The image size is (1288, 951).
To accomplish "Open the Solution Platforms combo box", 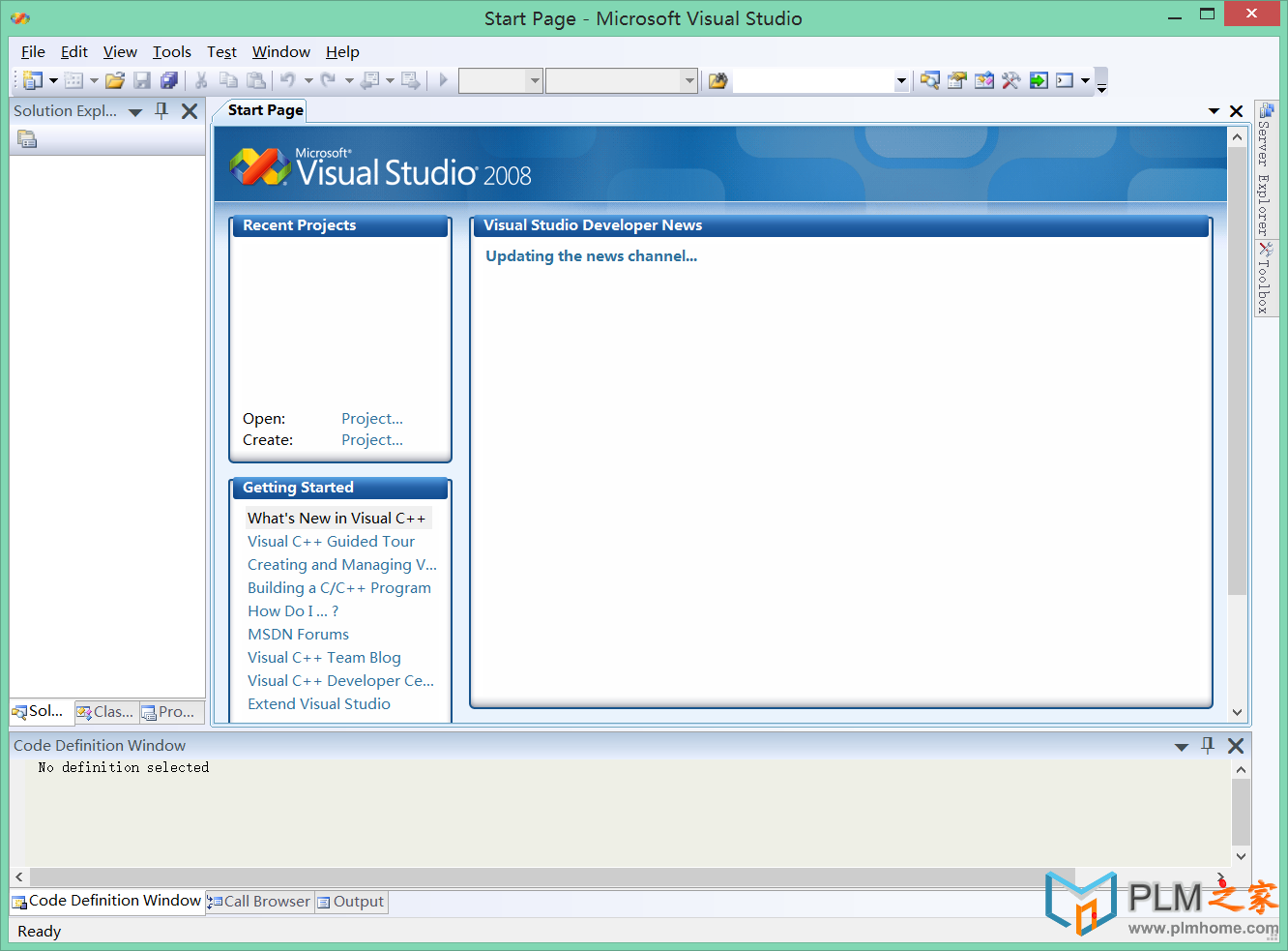I will pyautogui.click(x=621, y=80).
